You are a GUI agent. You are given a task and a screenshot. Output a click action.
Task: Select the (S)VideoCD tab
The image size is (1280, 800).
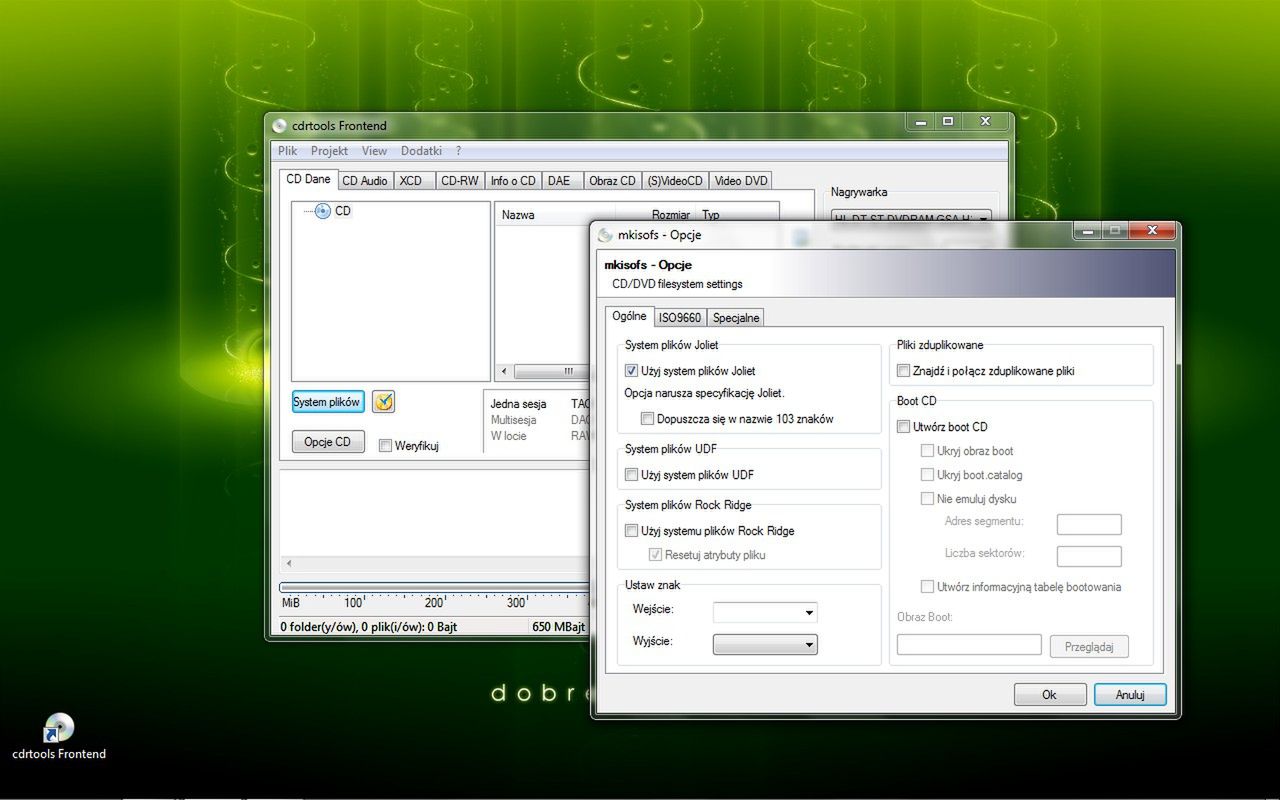pyautogui.click(x=675, y=181)
